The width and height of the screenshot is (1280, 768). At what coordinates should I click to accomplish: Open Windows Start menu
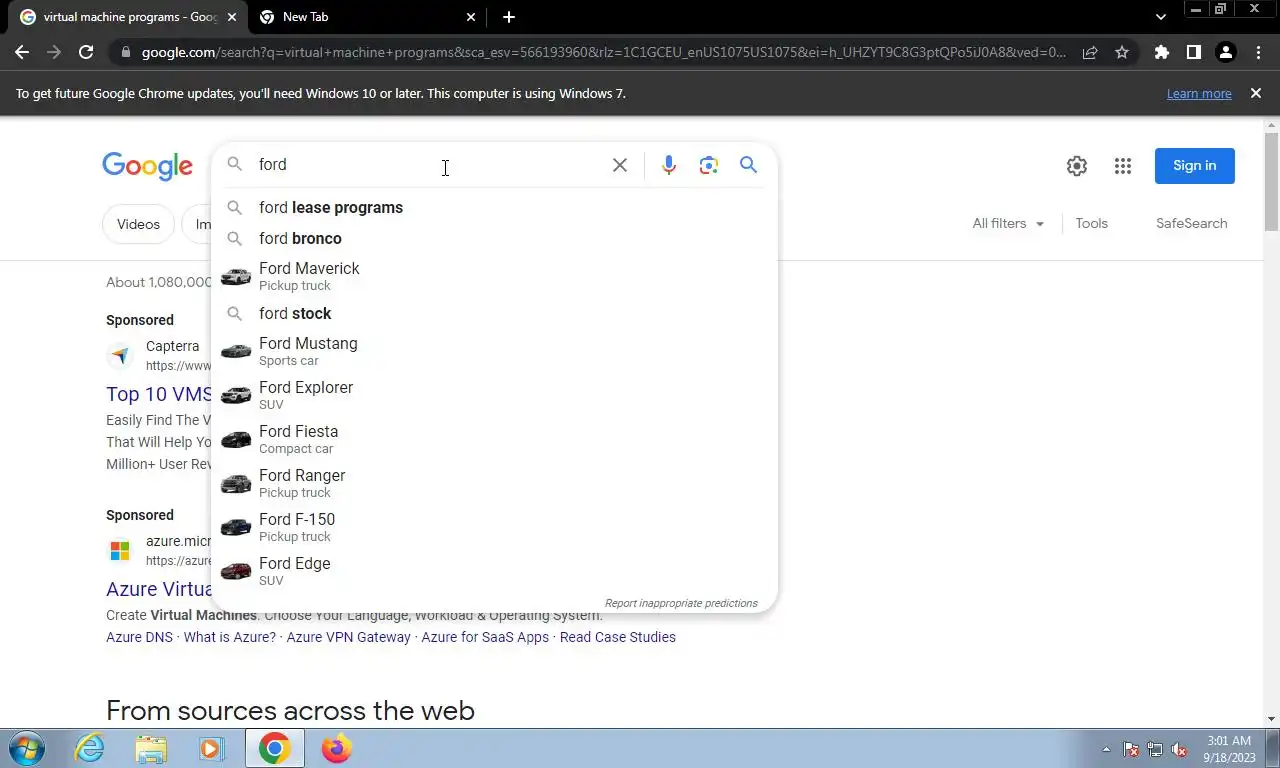click(x=26, y=748)
